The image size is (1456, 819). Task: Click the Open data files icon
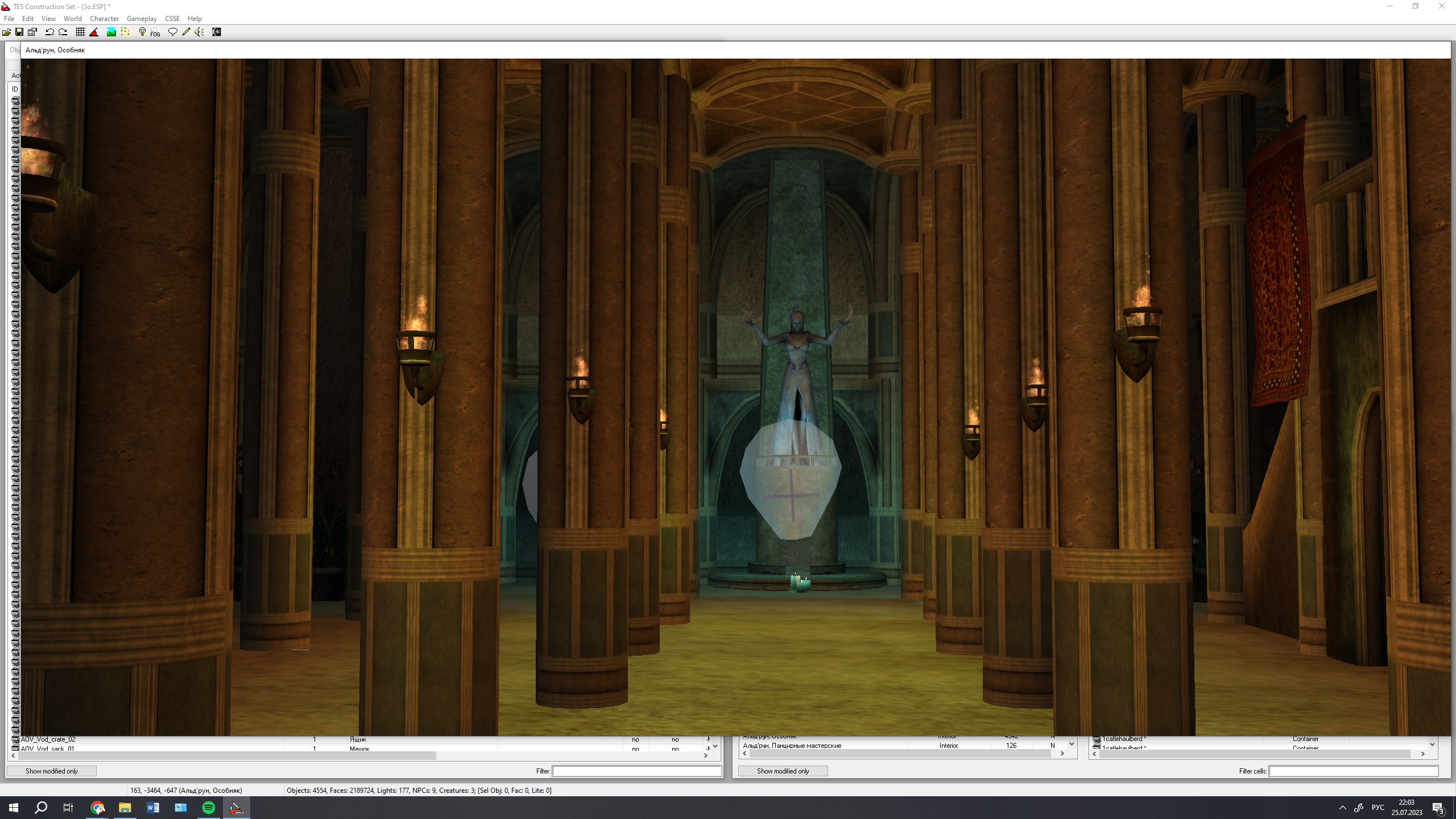pyautogui.click(x=7, y=32)
